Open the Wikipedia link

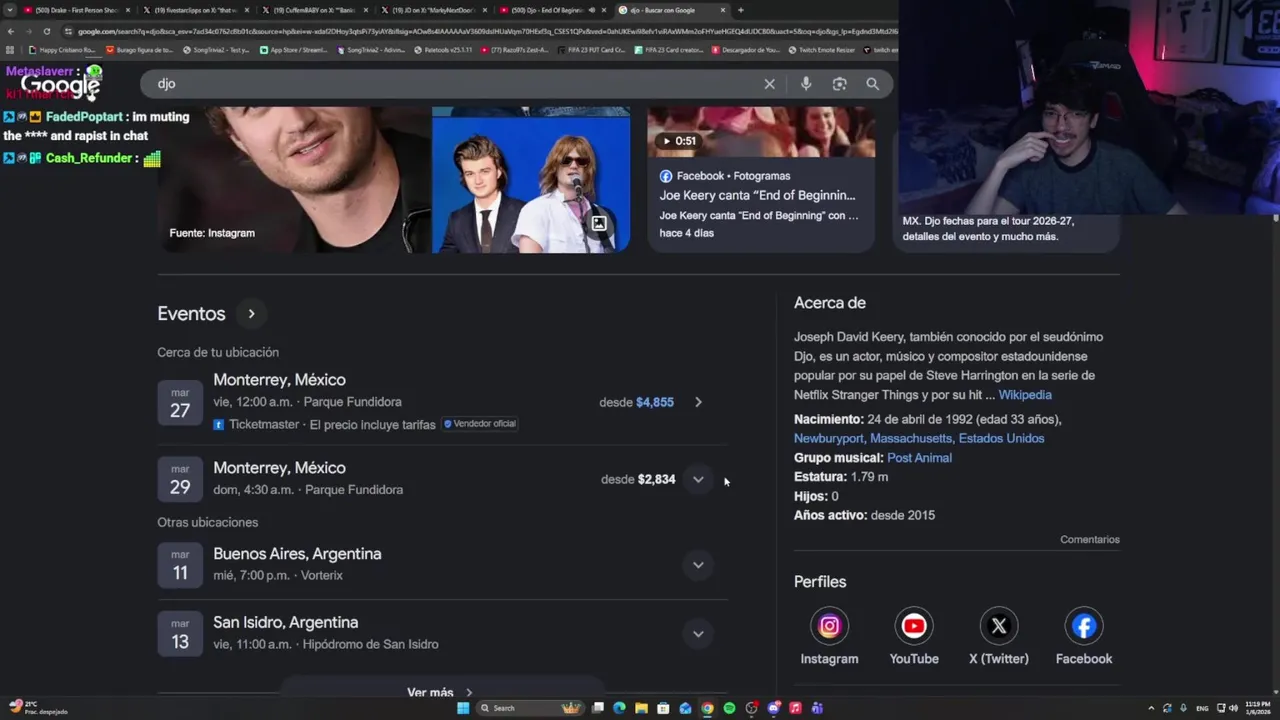(x=1025, y=395)
